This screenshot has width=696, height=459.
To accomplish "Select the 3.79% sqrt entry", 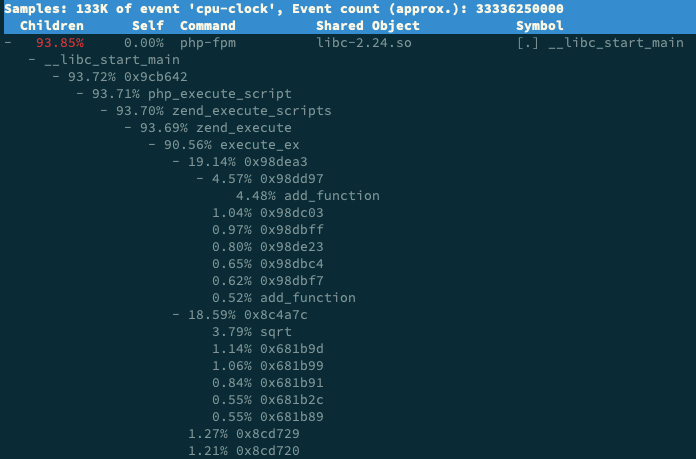I will [x=259, y=332].
